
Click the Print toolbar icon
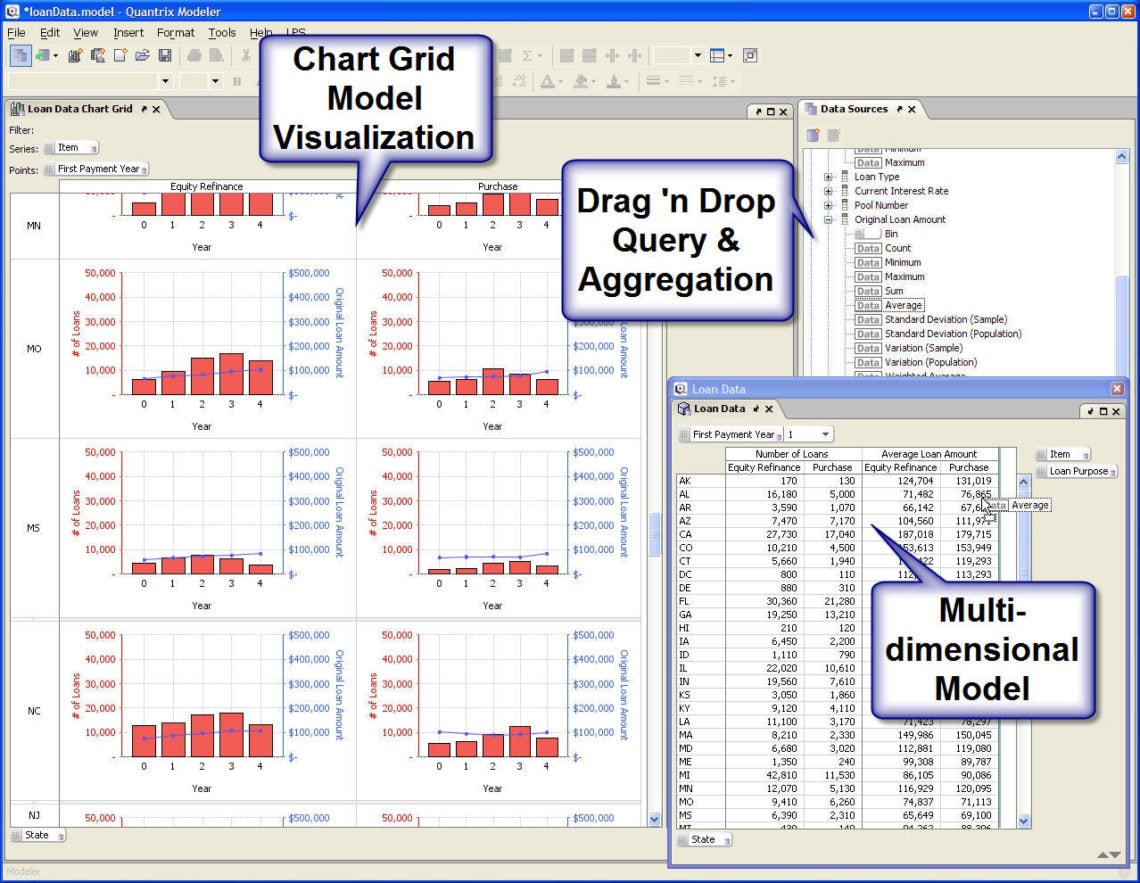coord(195,57)
